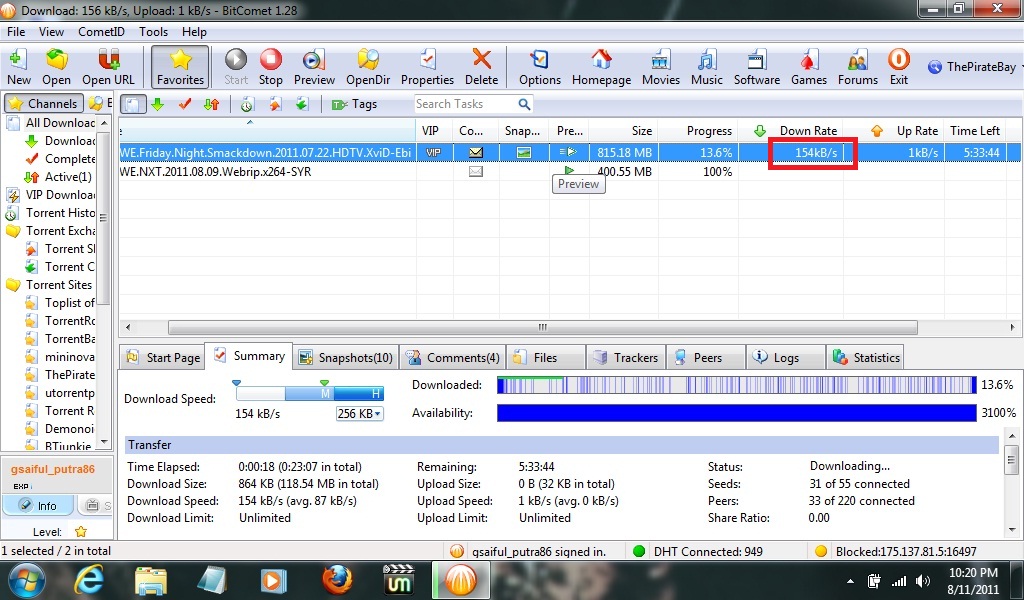Screen dimensions: 1024x600
Task: Select Active(1) in the sidebar tree
Action: 59,176
